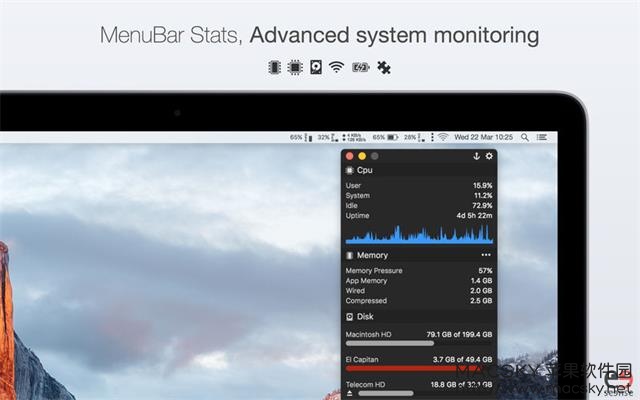Click the Memory Pressure label

(x=374, y=271)
